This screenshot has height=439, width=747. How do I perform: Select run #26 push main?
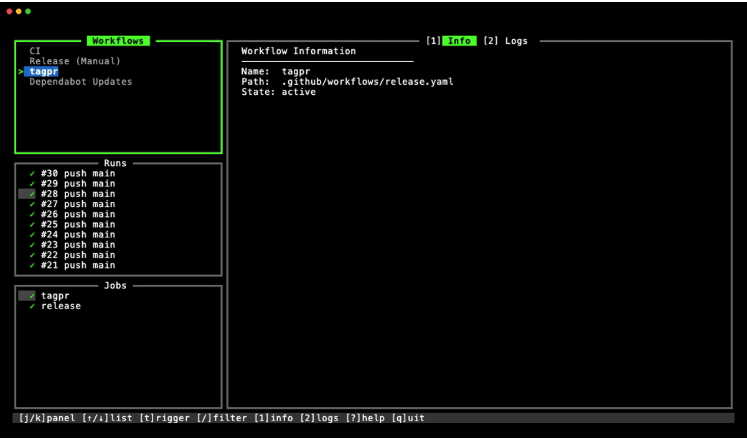tap(71, 214)
